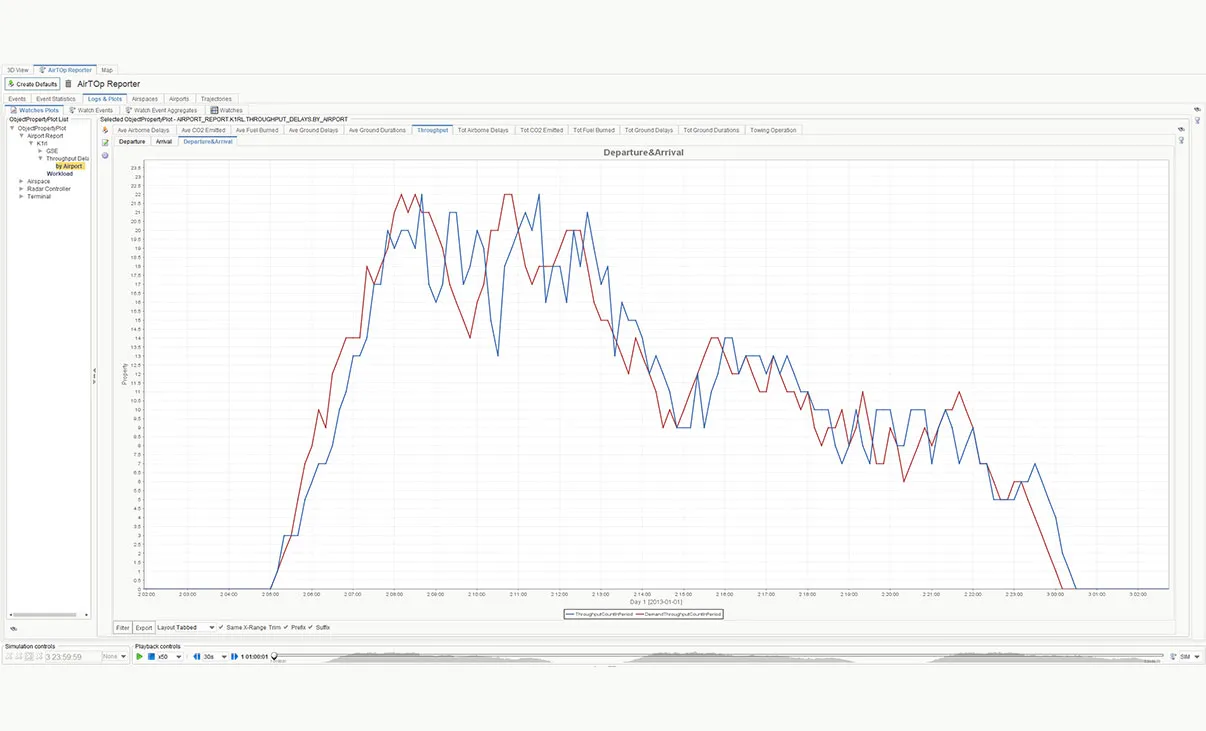
Task: Select the Workload tree item
Action: tap(60, 174)
